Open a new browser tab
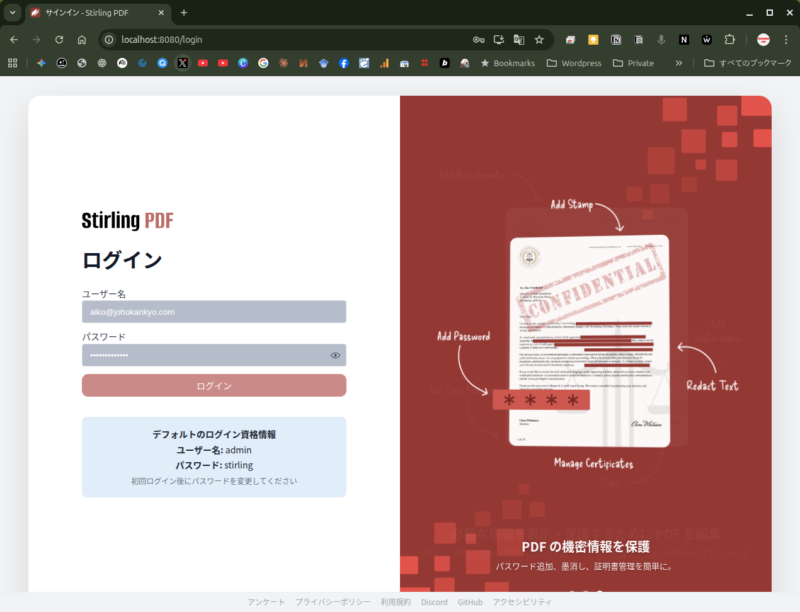 [183, 12]
